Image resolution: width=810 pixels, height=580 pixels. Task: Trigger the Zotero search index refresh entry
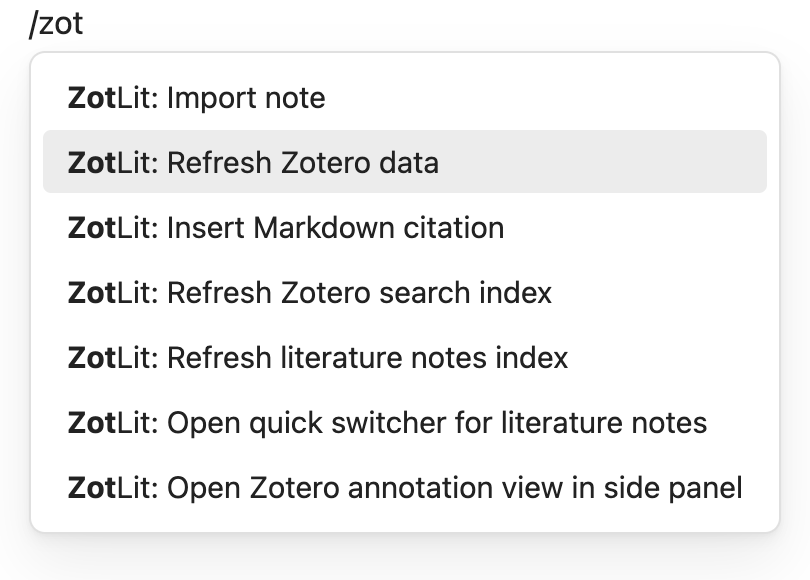click(x=404, y=292)
